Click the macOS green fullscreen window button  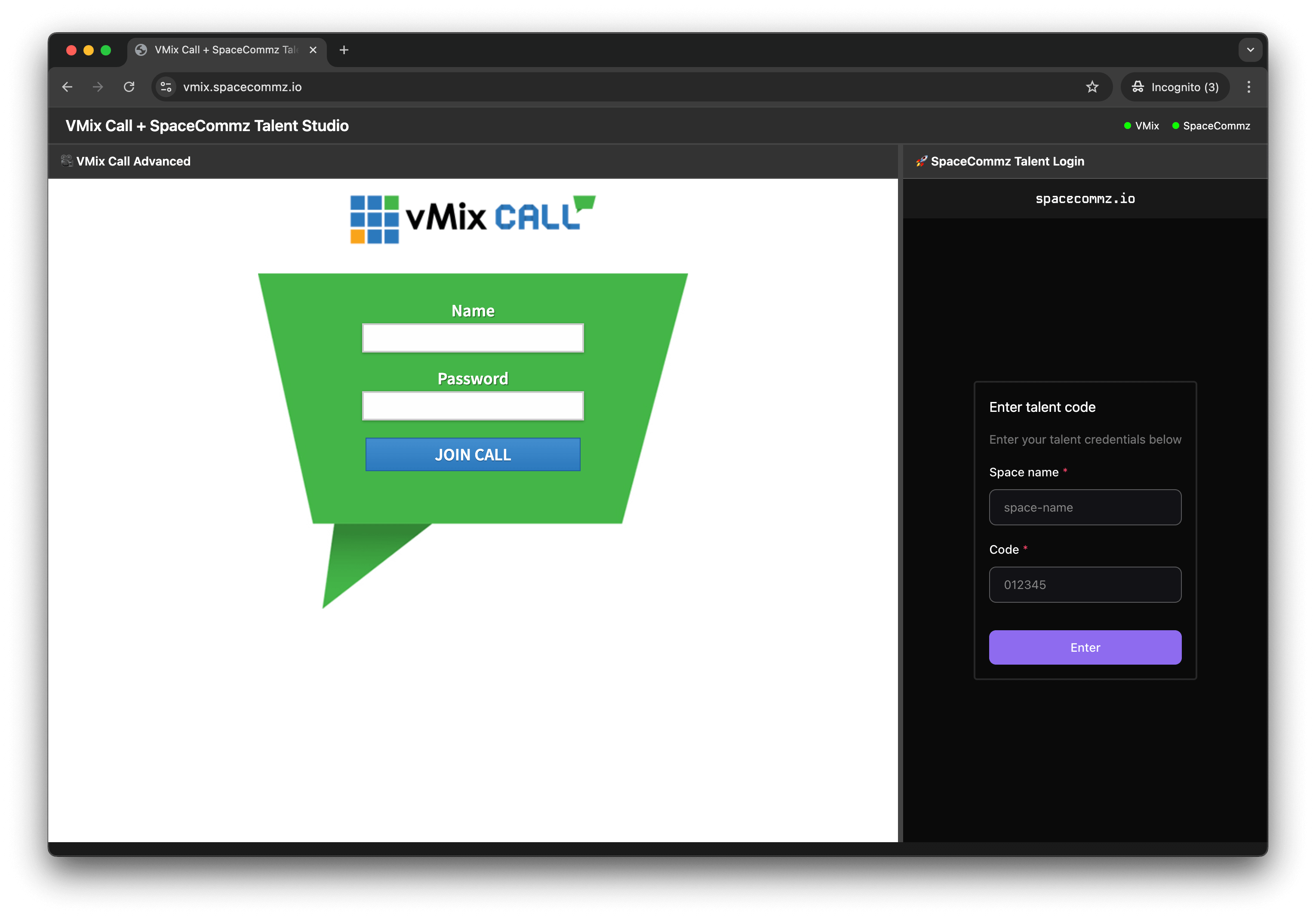tap(105, 50)
